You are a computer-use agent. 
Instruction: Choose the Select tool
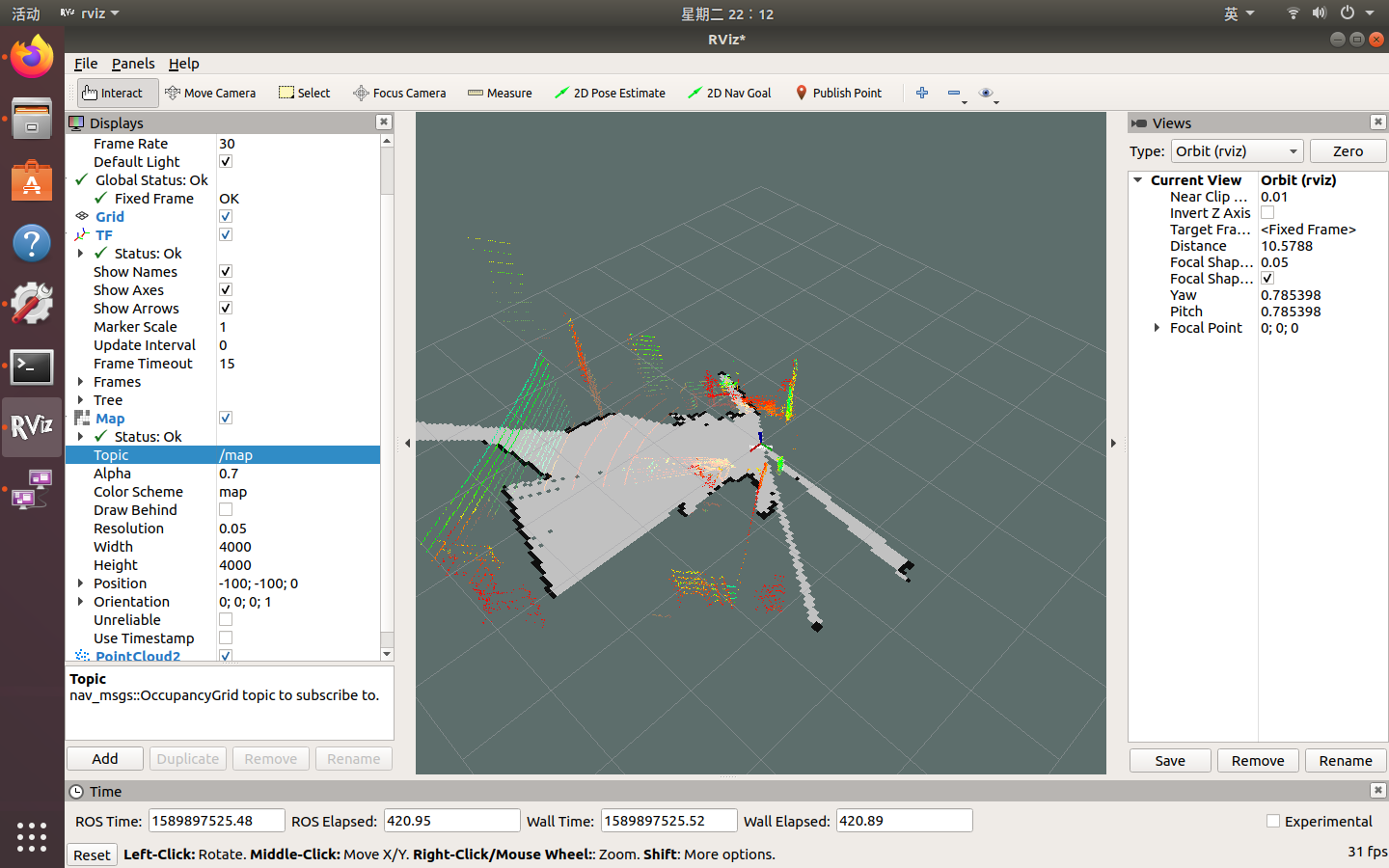click(x=304, y=93)
